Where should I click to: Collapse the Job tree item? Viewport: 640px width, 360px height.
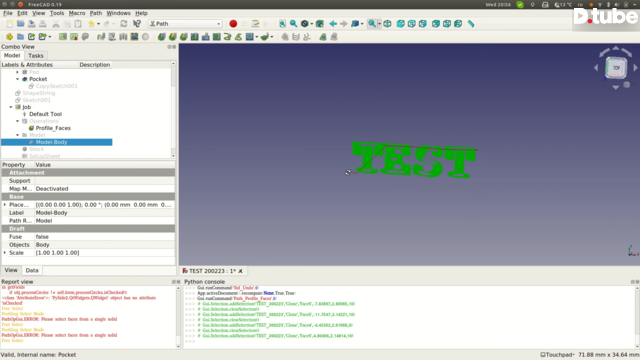tap(11, 107)
